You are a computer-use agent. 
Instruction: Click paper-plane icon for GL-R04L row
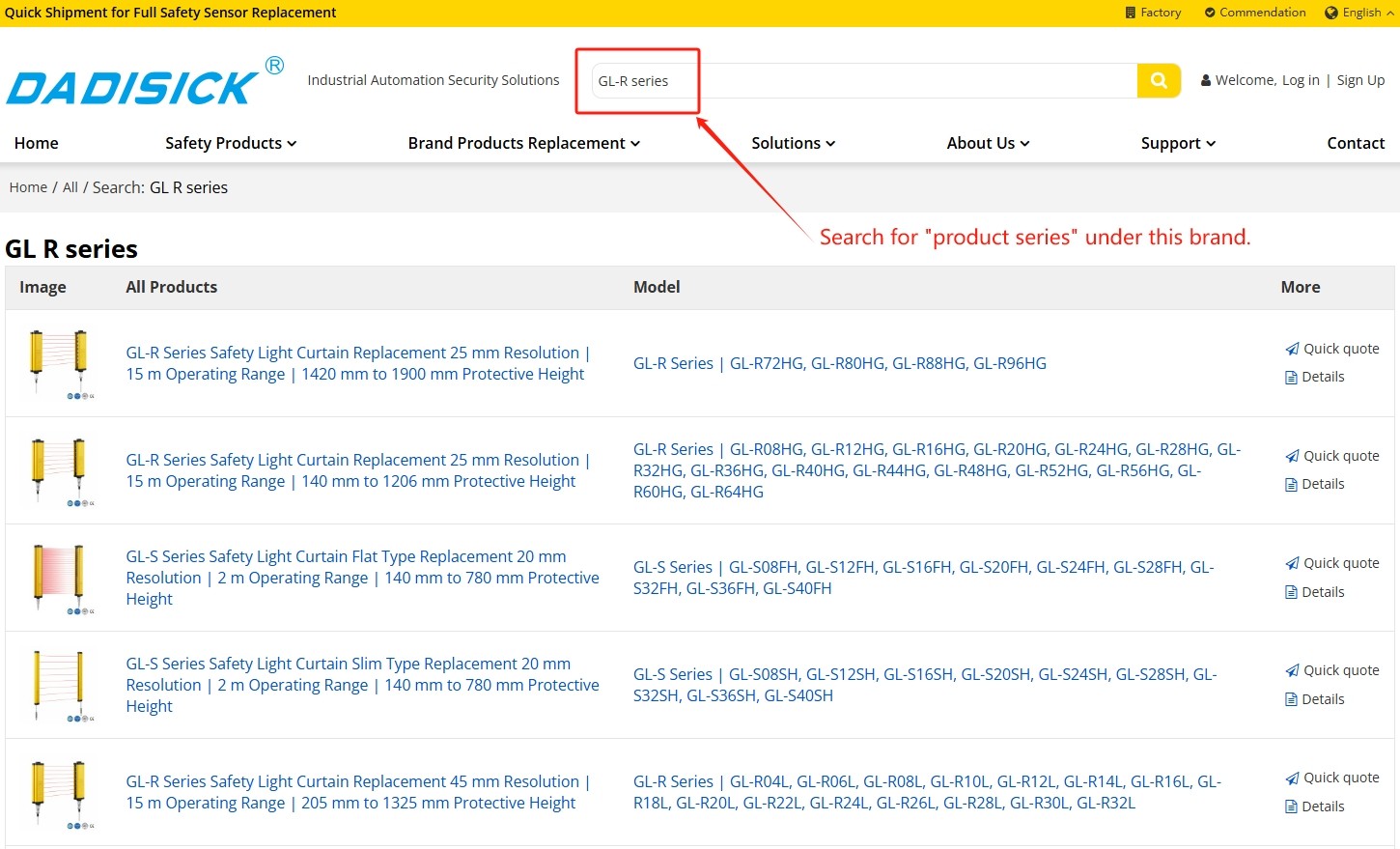click(x=1292, y=778)
